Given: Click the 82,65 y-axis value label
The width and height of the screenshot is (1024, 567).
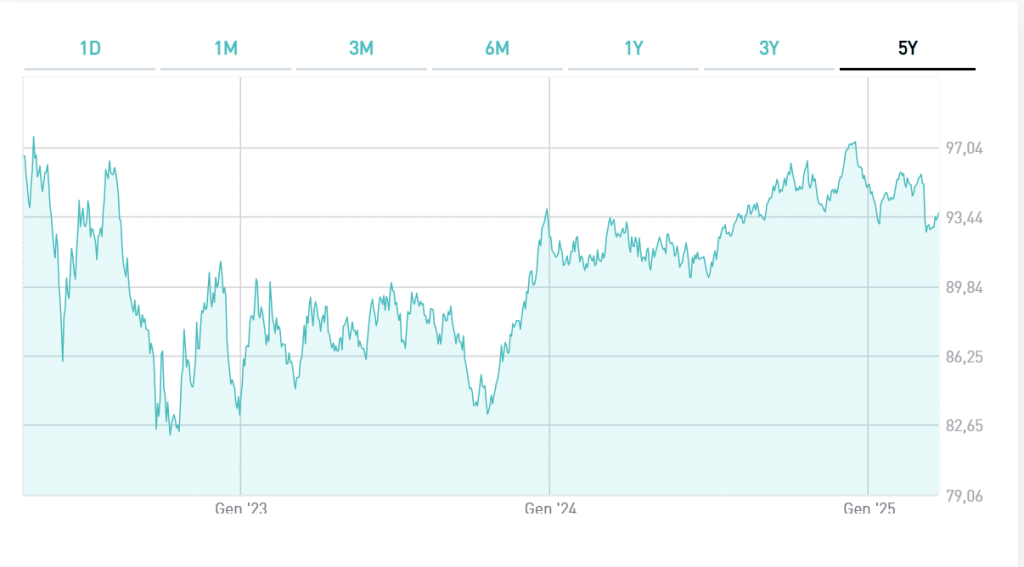Looking at the screenshot, I should pyautogui.click(x=965, y=427).
